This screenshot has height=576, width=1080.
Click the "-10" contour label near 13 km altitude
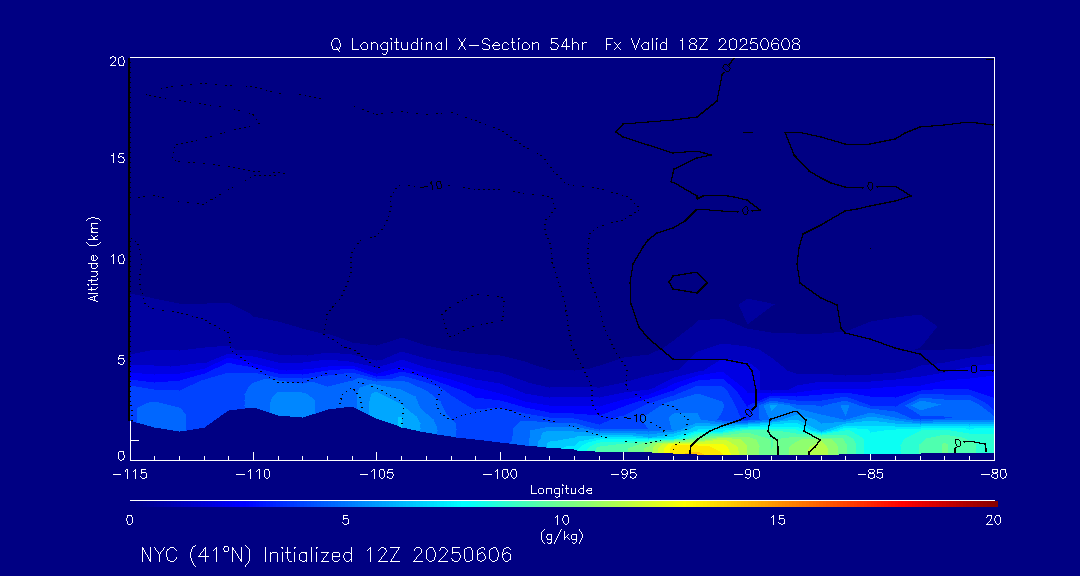click(x=431, y=185)
